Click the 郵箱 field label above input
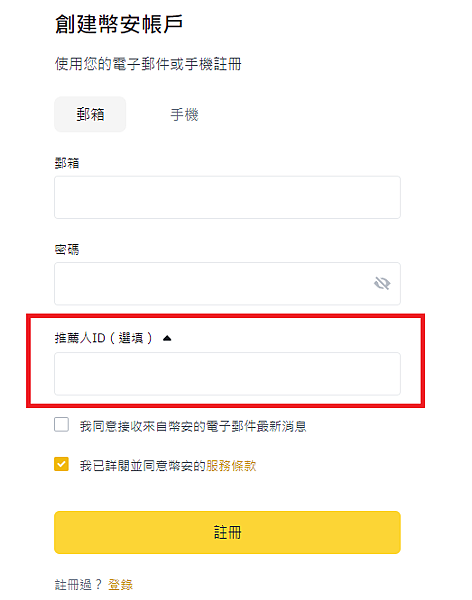 [x=67, y=164]
